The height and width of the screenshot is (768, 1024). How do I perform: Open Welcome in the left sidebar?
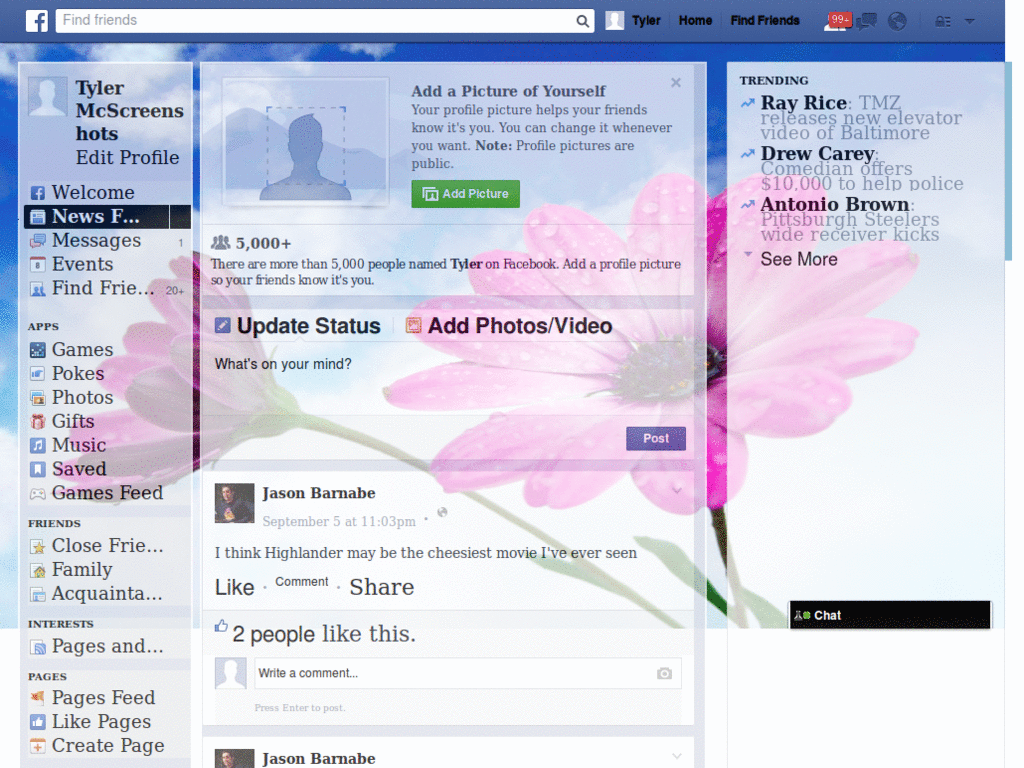pyautogui.click(x=93, y=193)
